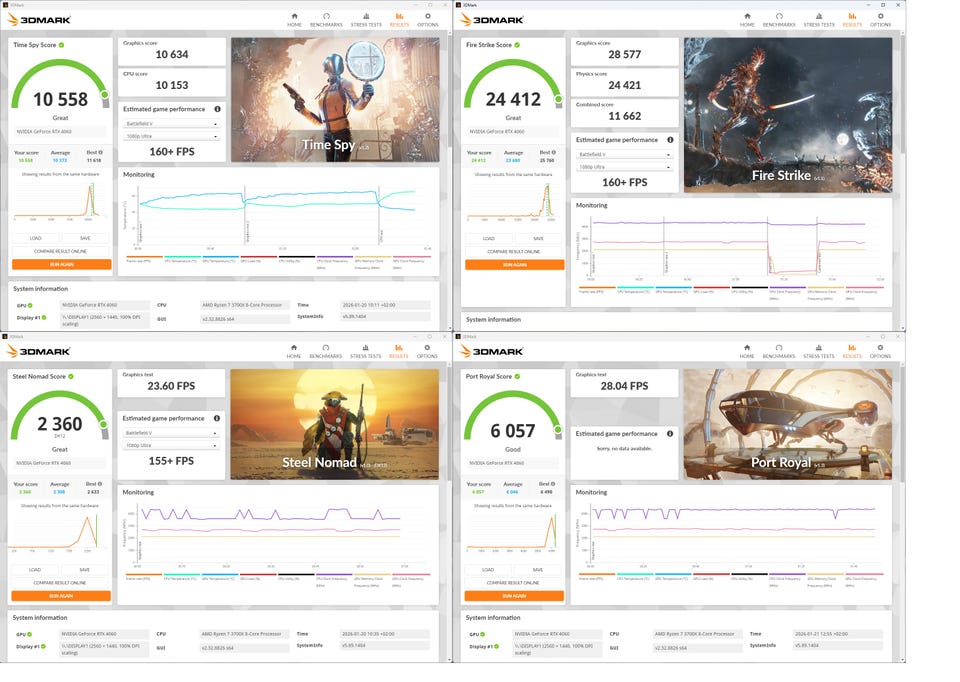This screenshot has width=960, height=682.
Task: Switch to Results tab in the Steel Nomad window
Action: click(399, 351)
